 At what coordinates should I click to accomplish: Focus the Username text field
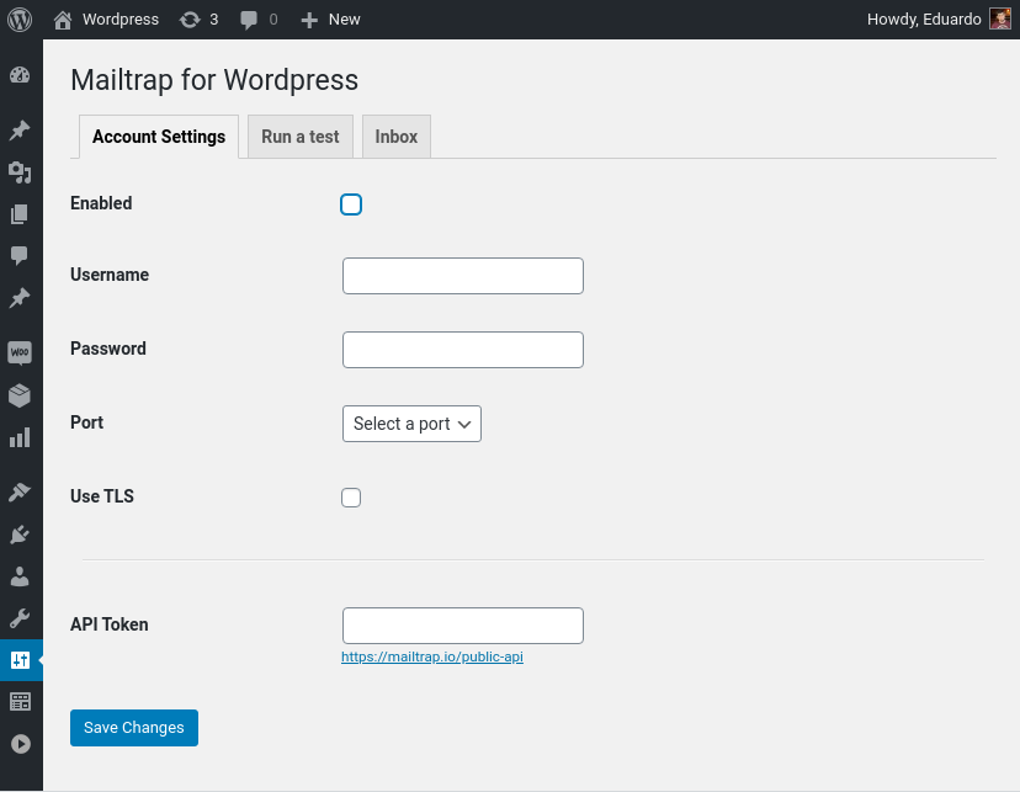(x=463, y=276)
